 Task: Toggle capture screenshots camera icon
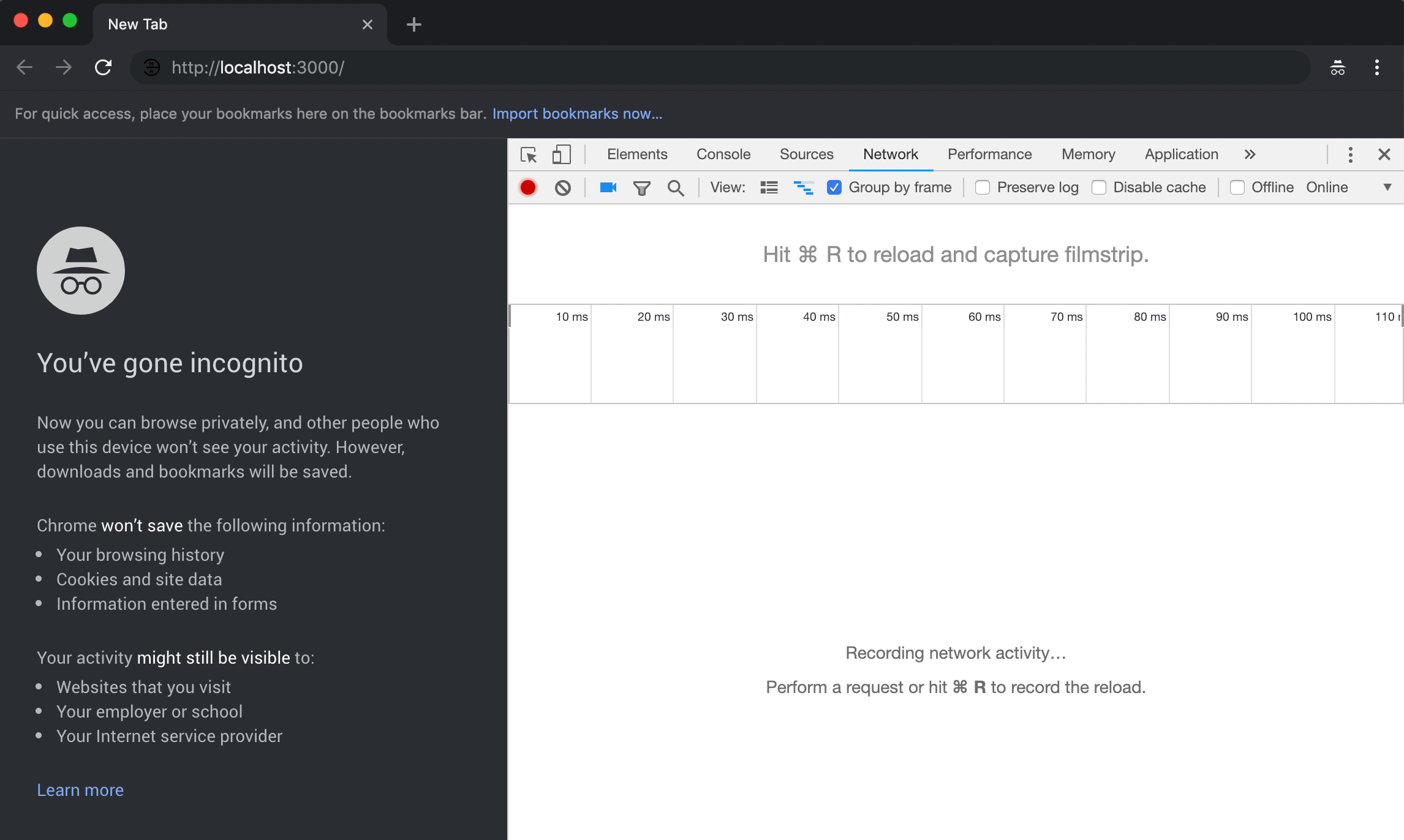coord(608,187)
